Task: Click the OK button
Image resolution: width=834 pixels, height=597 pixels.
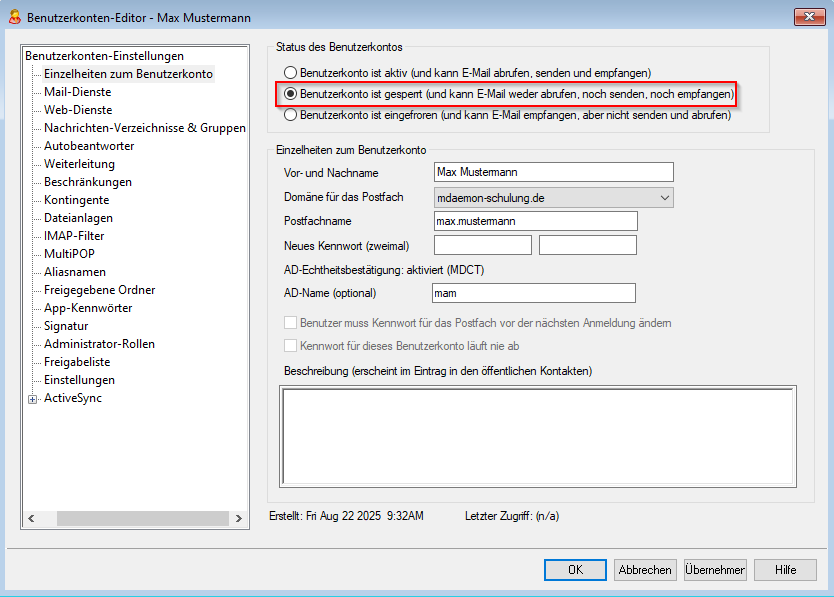Action: (x=575, y=570)
